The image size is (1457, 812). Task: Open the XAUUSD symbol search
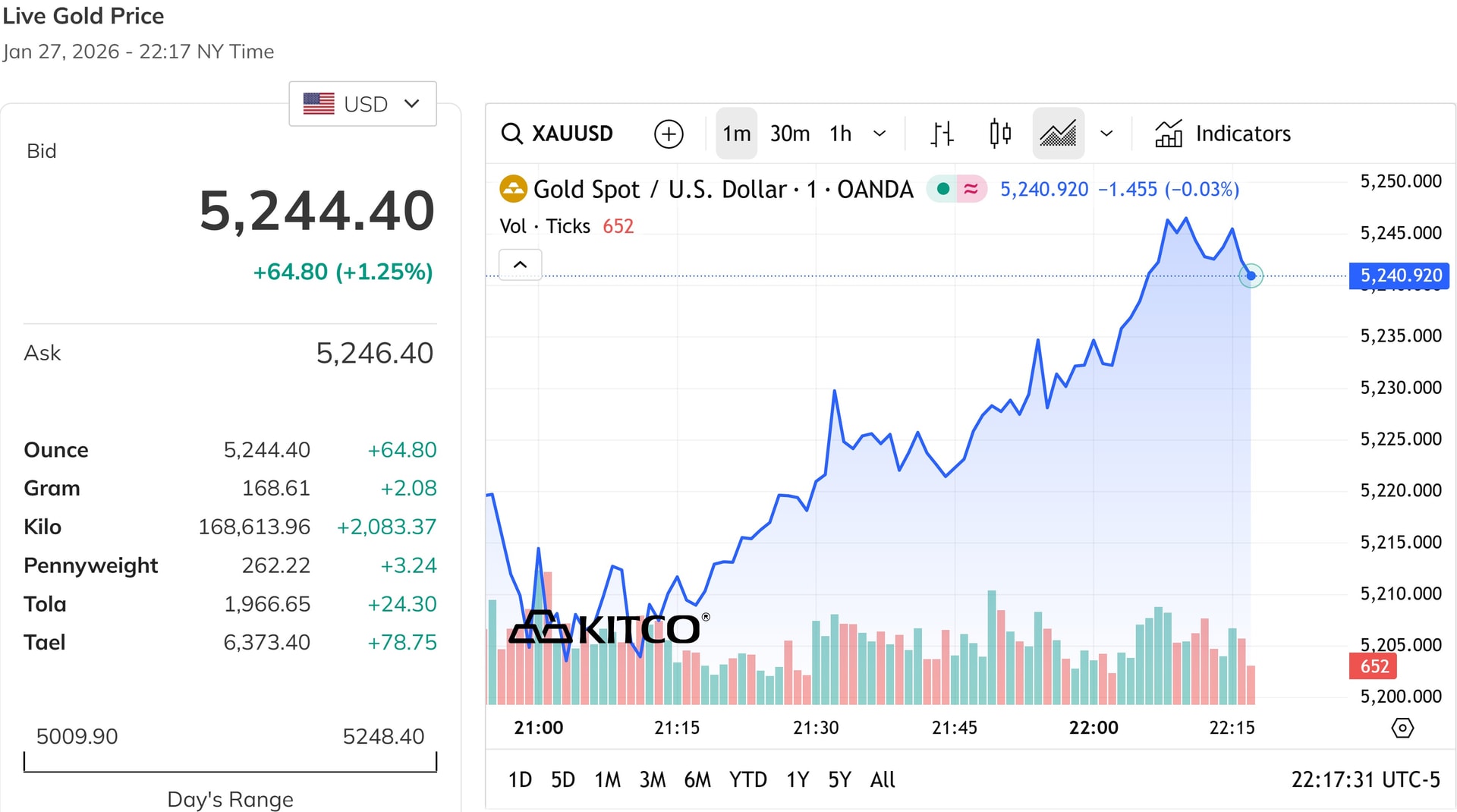(x=558, y=134)
